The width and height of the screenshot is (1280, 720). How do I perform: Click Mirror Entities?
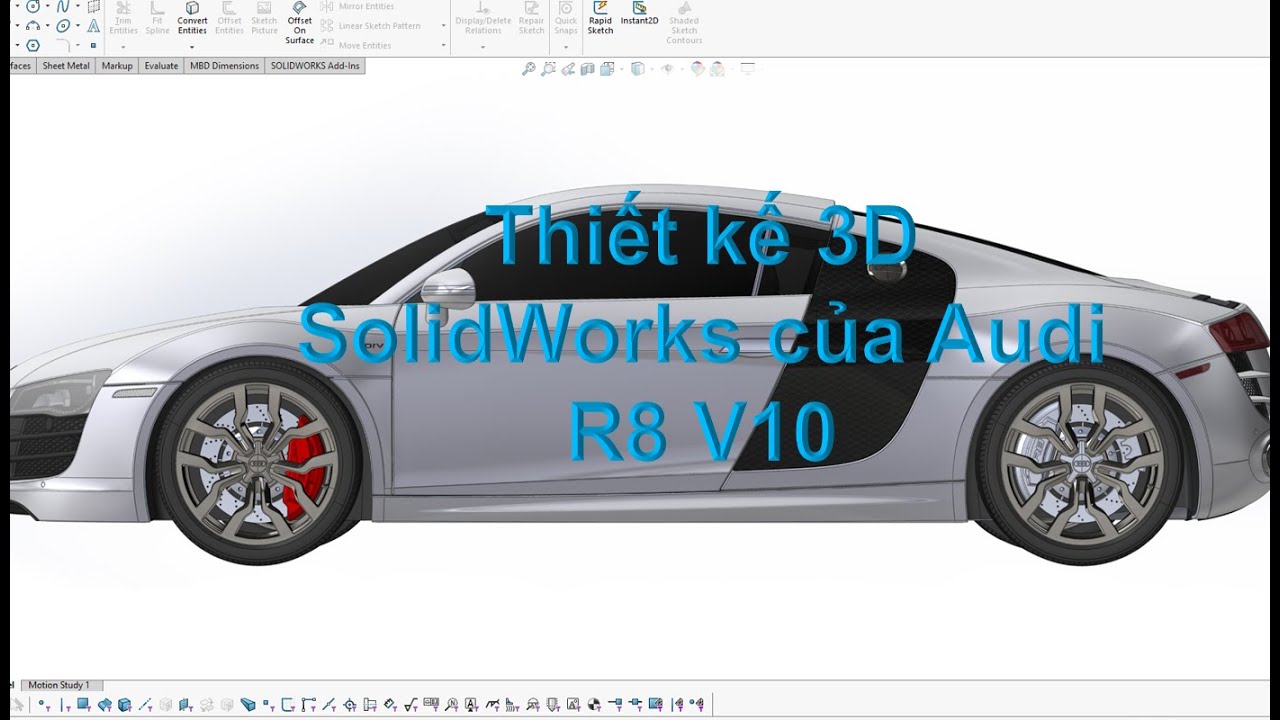pyautogui.click(x=356, y=6)
